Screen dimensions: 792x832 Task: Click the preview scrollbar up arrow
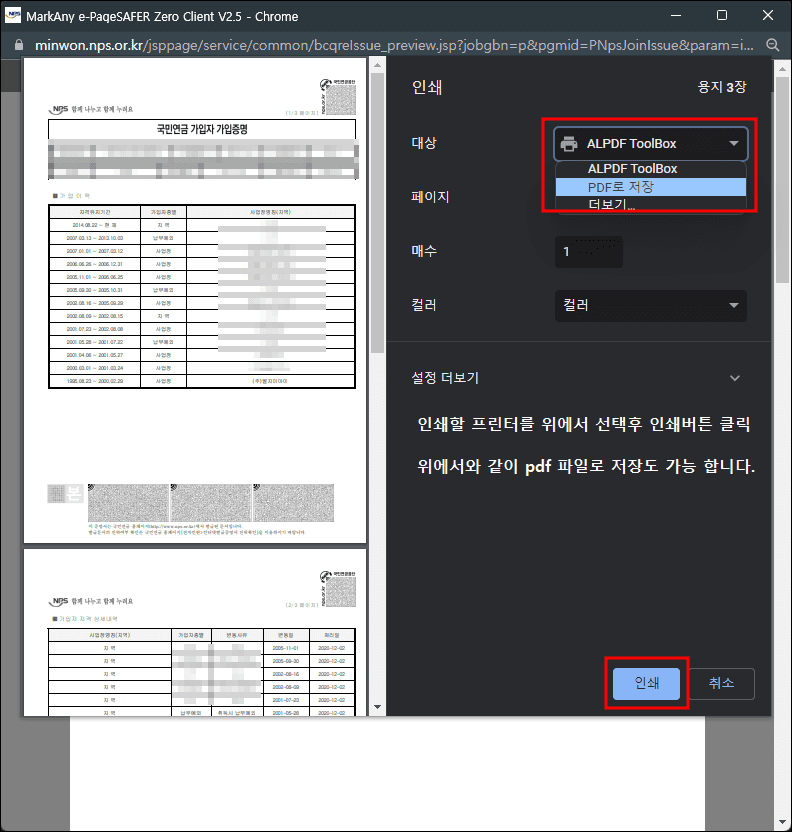point(377,65)
